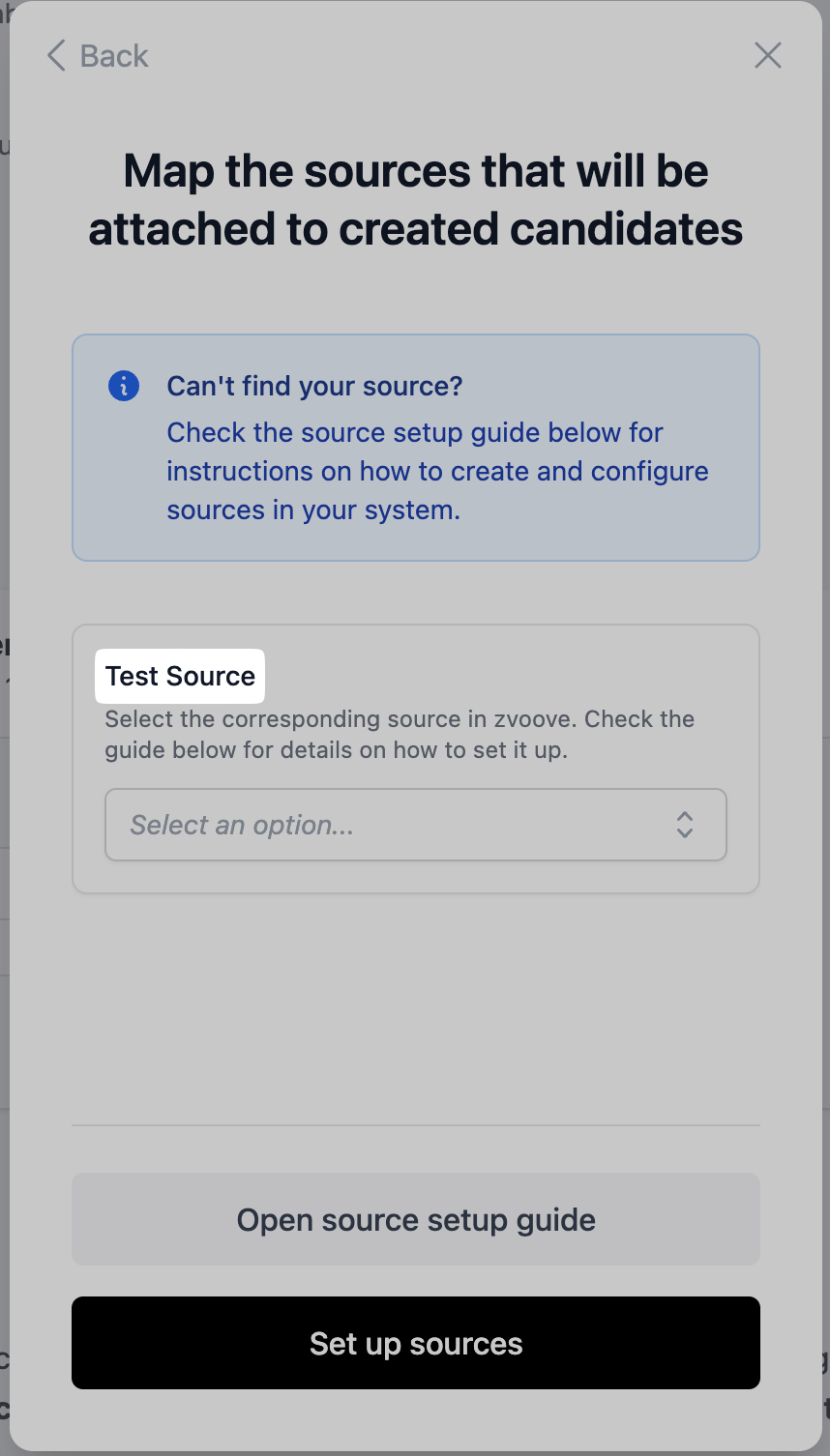Go back using the Back label
Screen dimensions: 830x1456
point(114,56)
